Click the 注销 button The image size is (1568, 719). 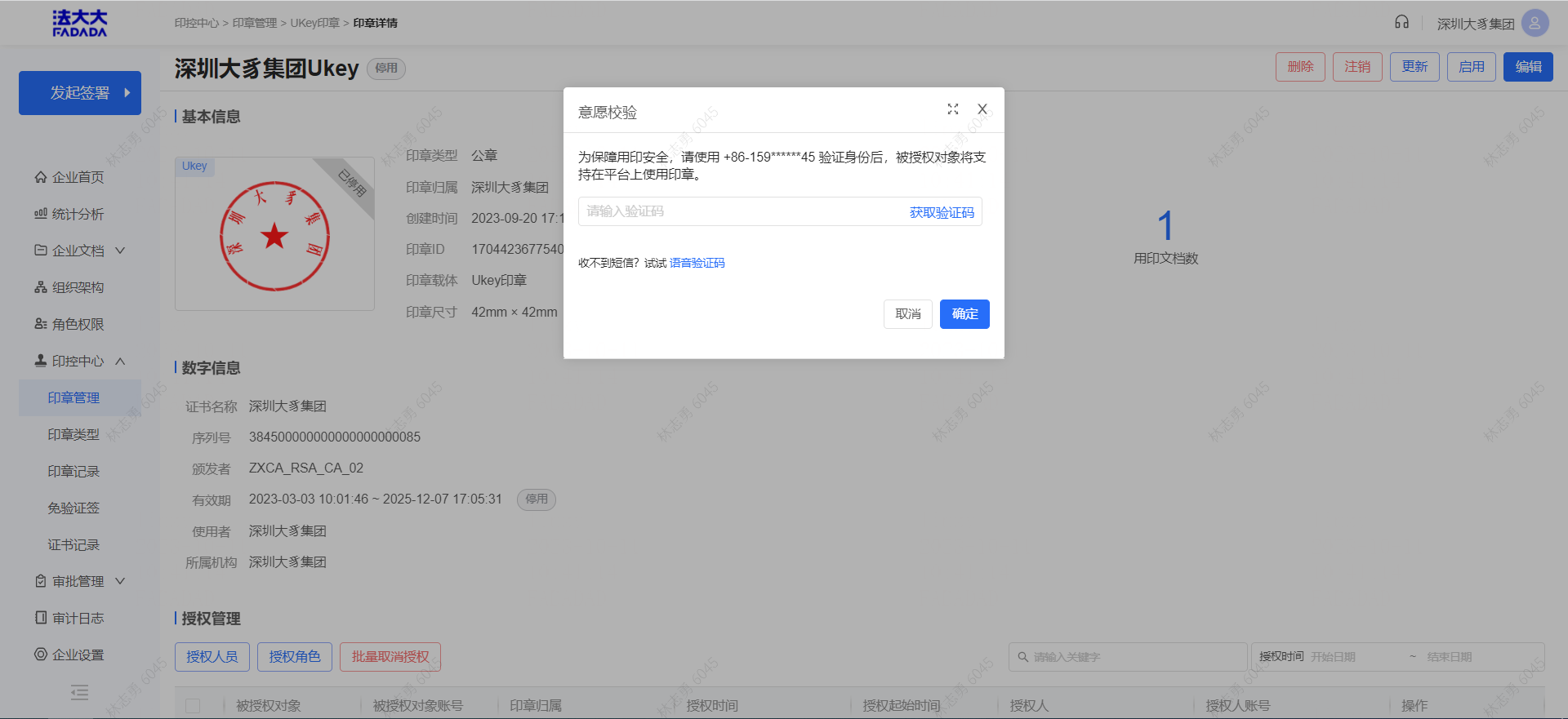point(1357,67)
